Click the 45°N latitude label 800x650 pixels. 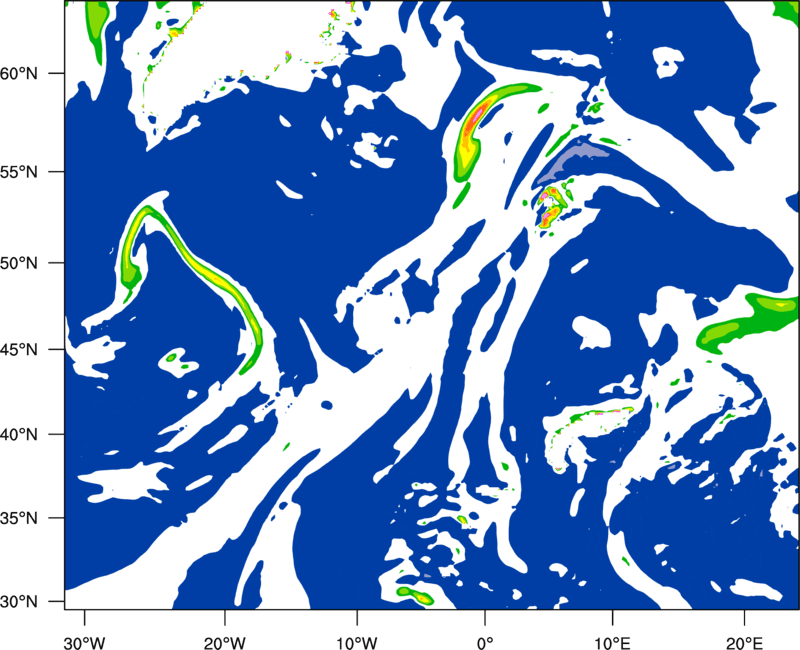(19, 350)
